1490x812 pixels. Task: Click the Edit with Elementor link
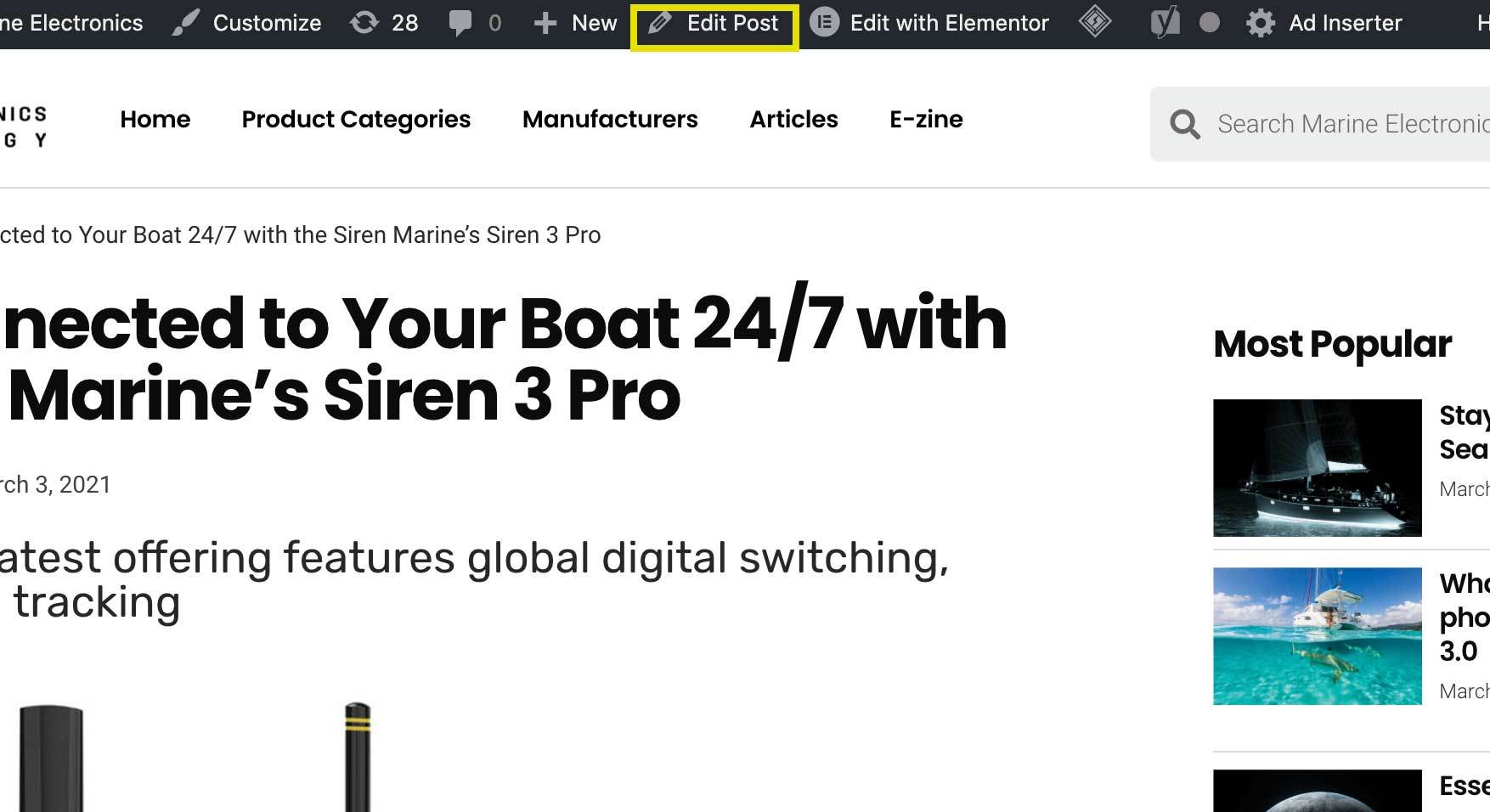click(x=949, y=23)
